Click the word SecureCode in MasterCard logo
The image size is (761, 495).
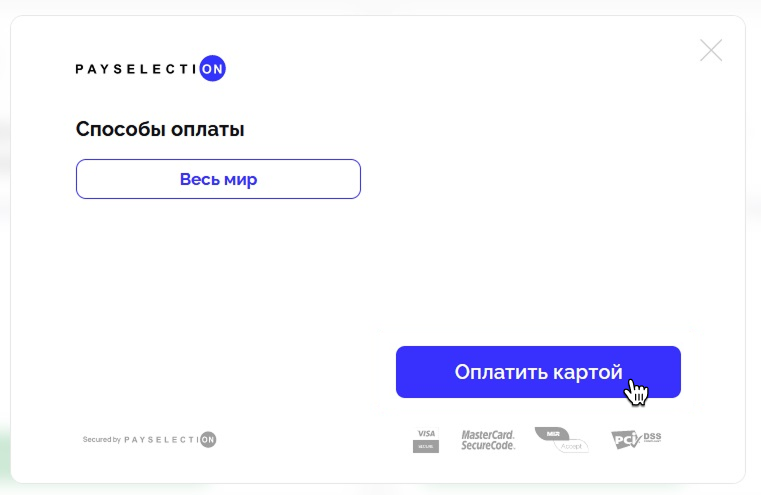[488, 446]
